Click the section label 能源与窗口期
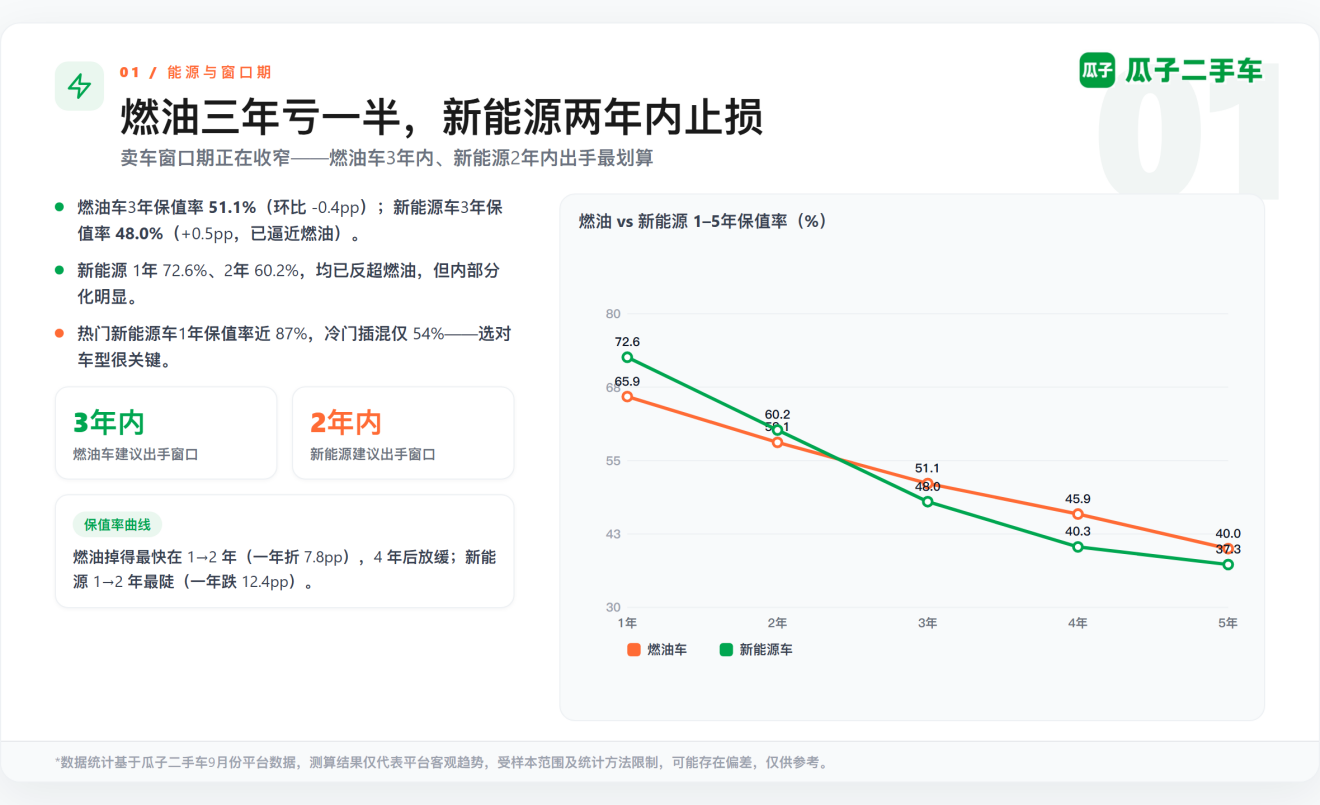The image size is (1320, 805). point(219,73)
